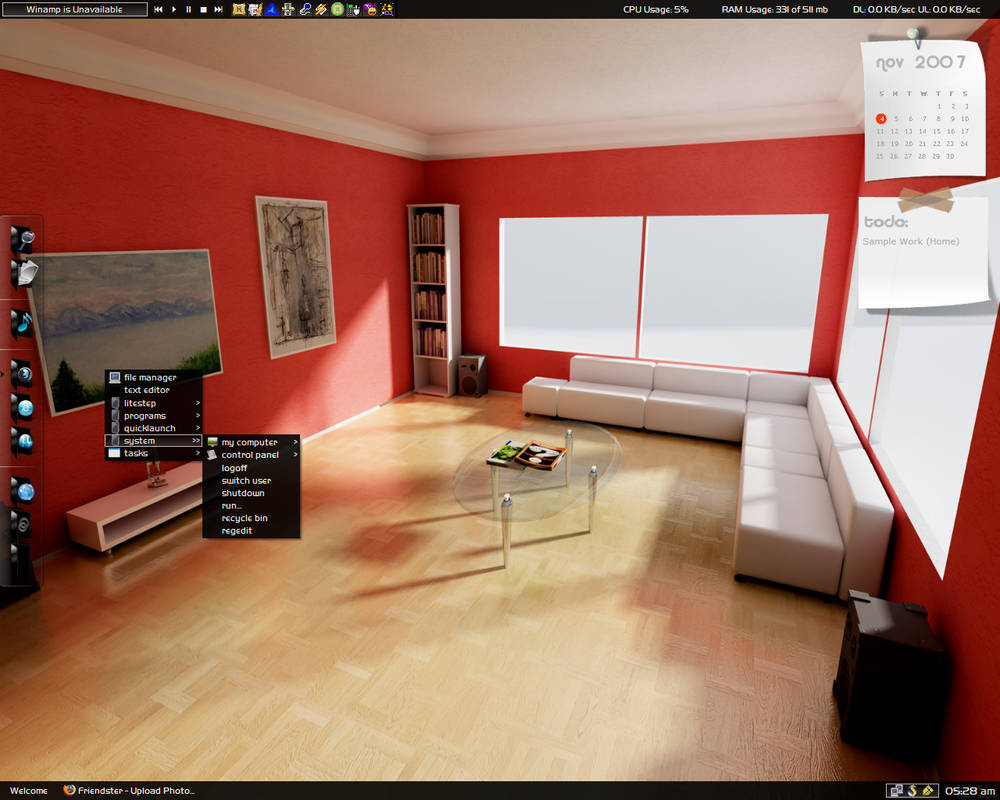Viewport: 1000px width, 800px height.
Task: Open run... from the system submenu
Action: coord(251,506)
